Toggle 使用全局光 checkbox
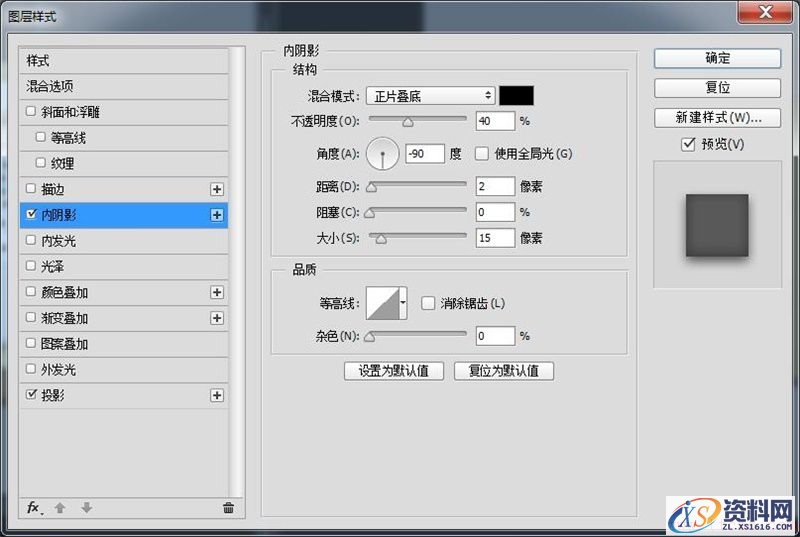The width and height of the screenshot is (800, 537). pyautogui.click(x=482, y=154)
